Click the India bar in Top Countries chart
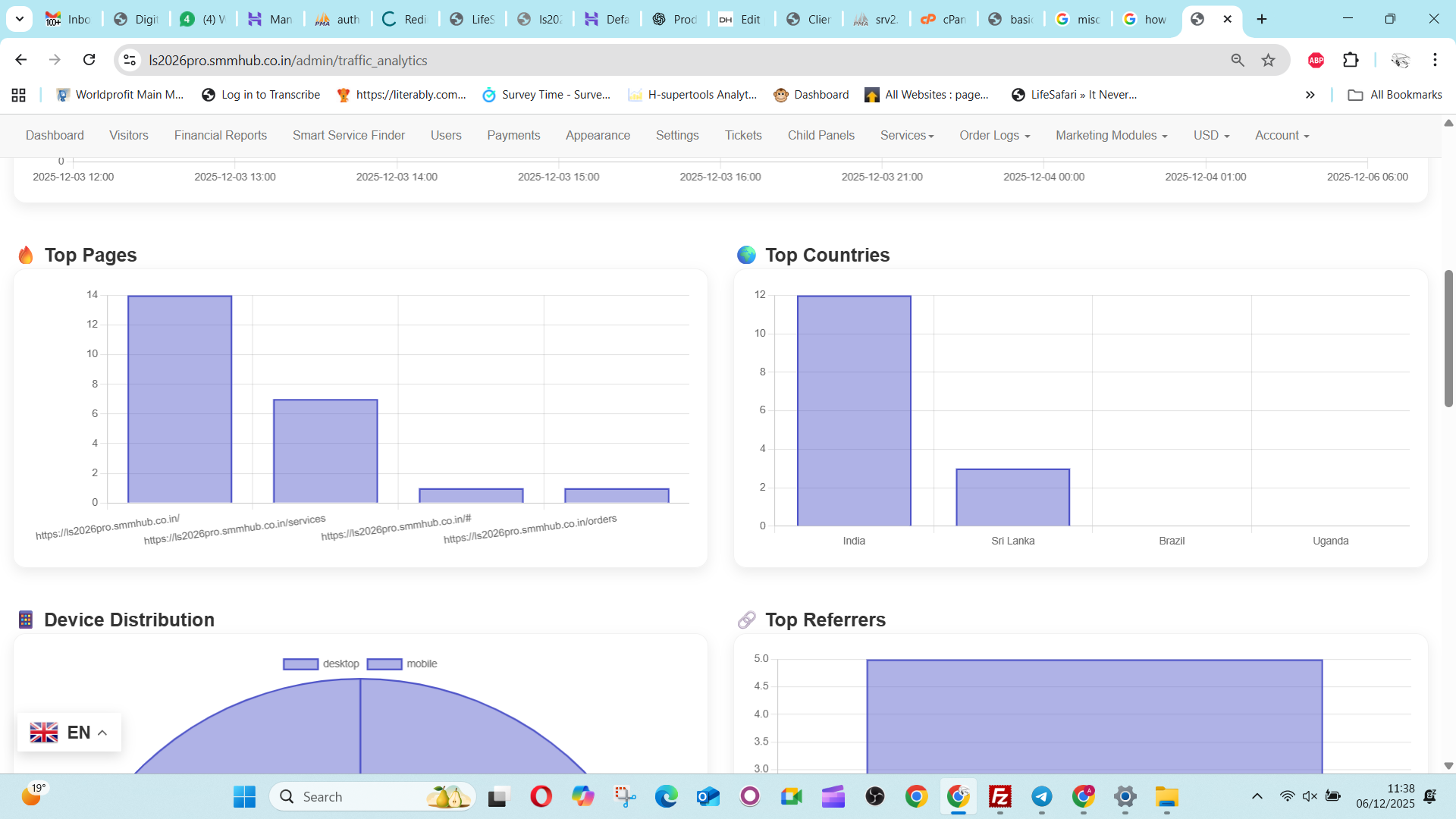 pos(854,409)
